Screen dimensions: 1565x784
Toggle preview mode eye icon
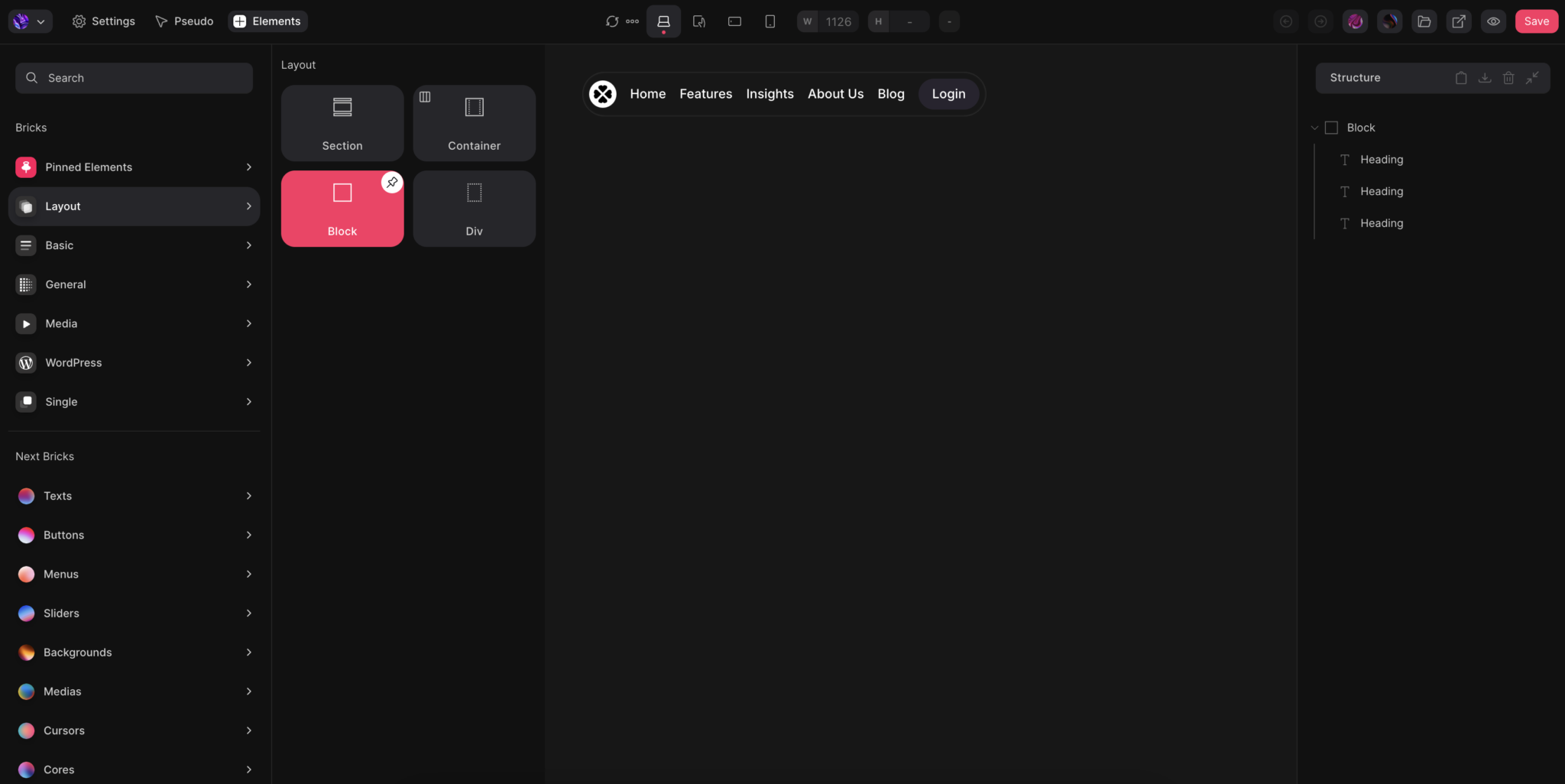pos(1493,21)
